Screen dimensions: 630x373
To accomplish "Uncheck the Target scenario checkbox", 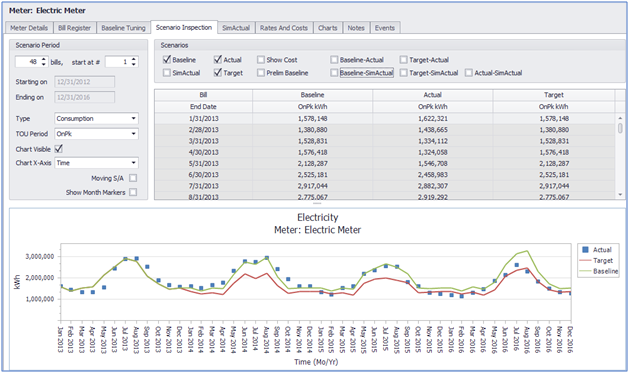I will [218, 73].
